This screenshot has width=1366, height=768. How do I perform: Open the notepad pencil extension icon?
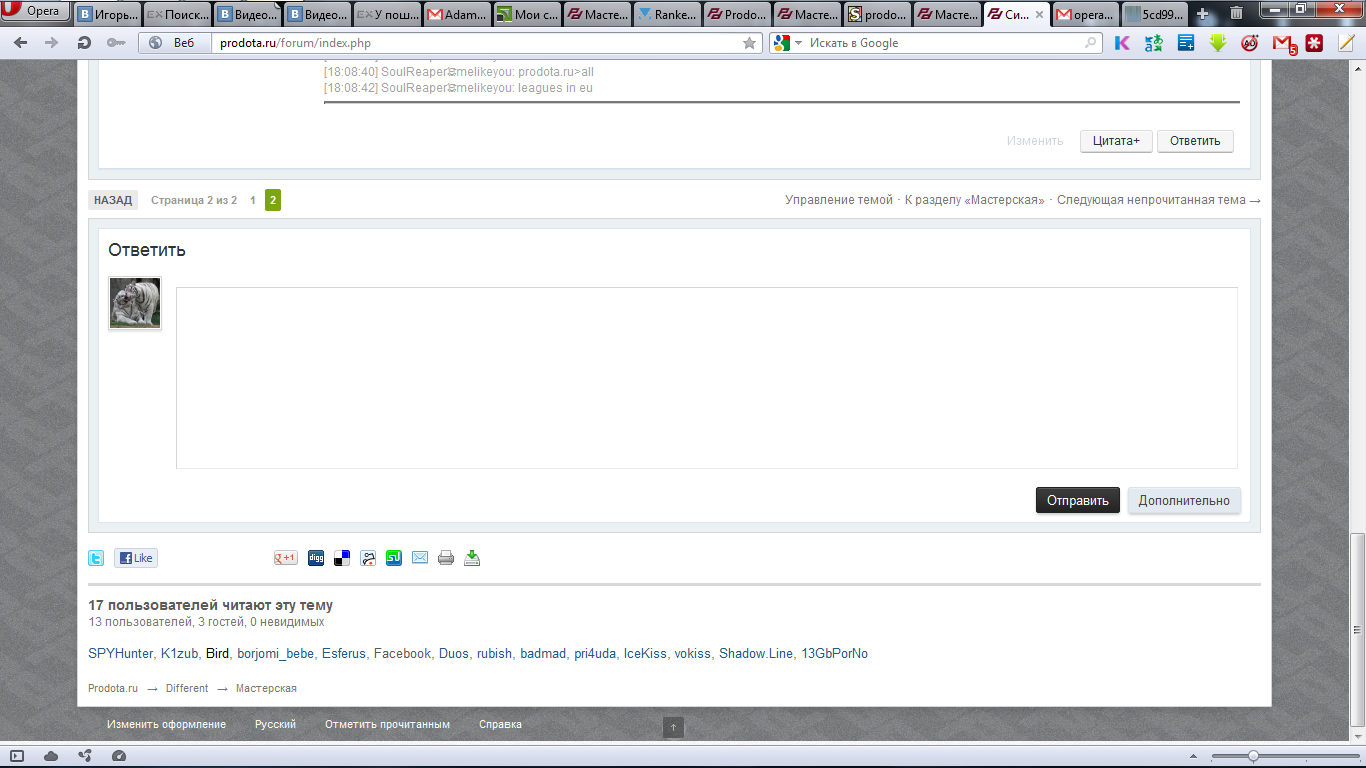click(1346, 43)
